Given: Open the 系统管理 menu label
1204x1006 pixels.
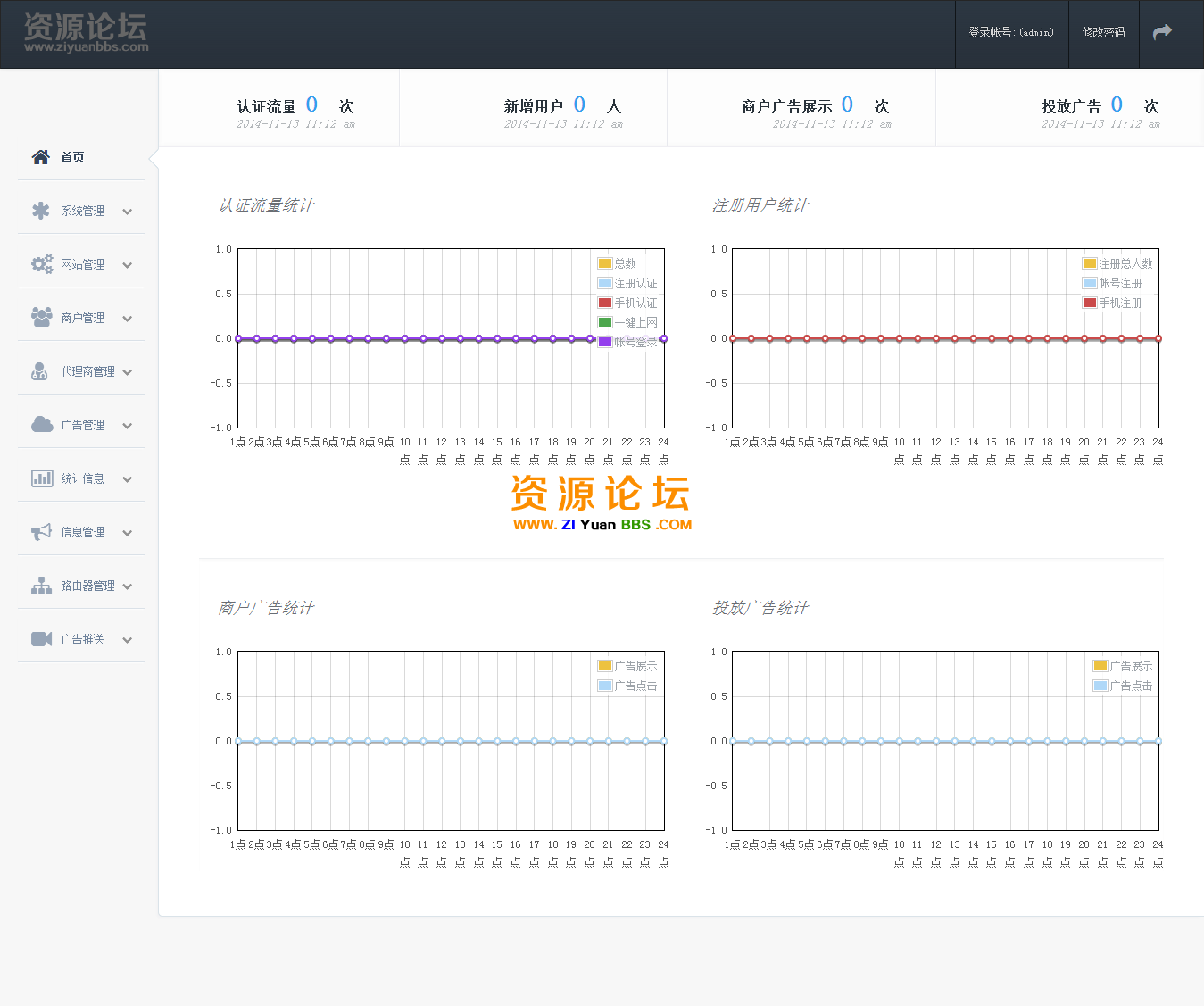Looking at the screenshot, I should (x=82, y=211).
